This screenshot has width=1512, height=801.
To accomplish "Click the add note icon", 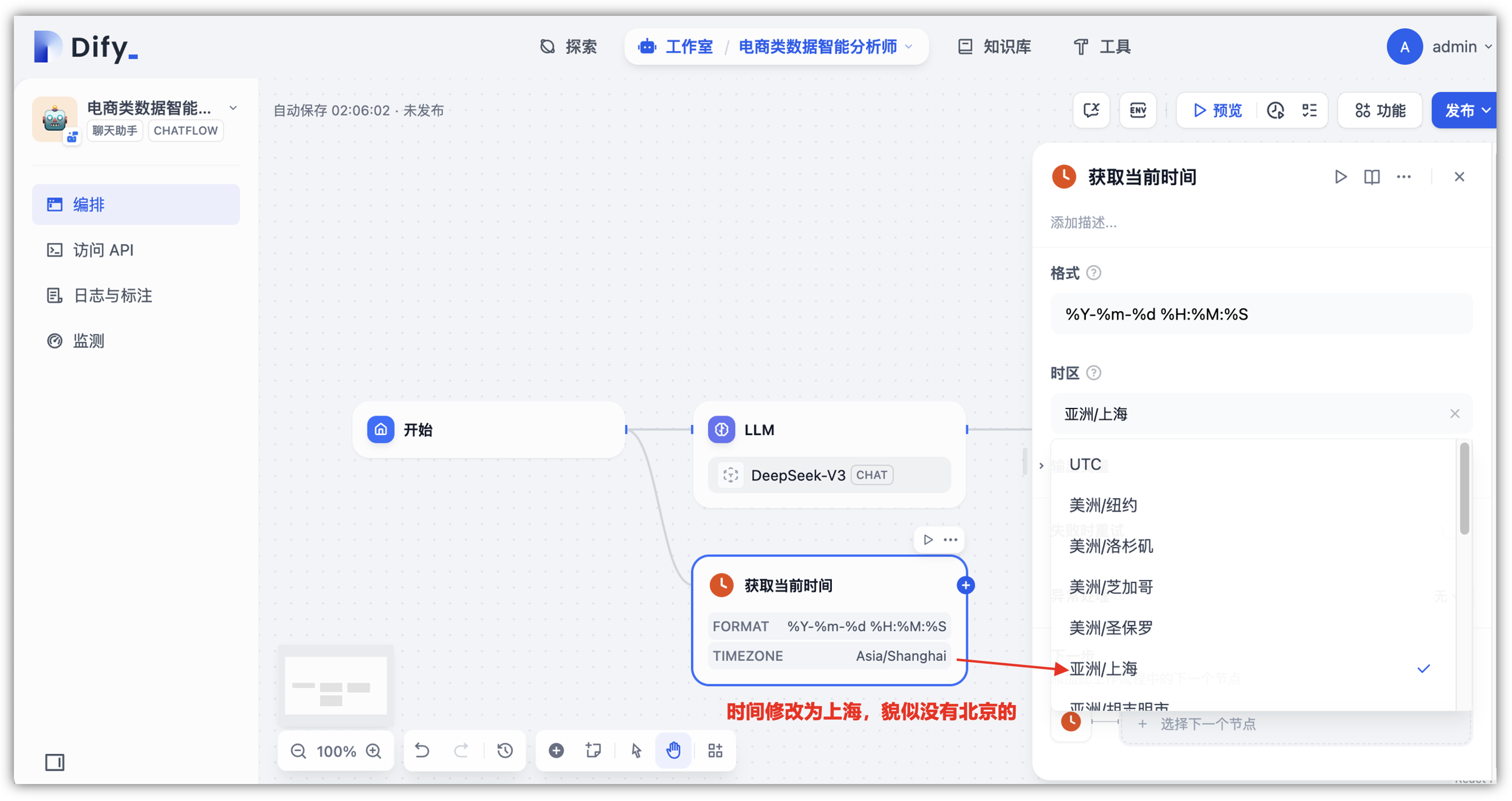I will (593, 751).
